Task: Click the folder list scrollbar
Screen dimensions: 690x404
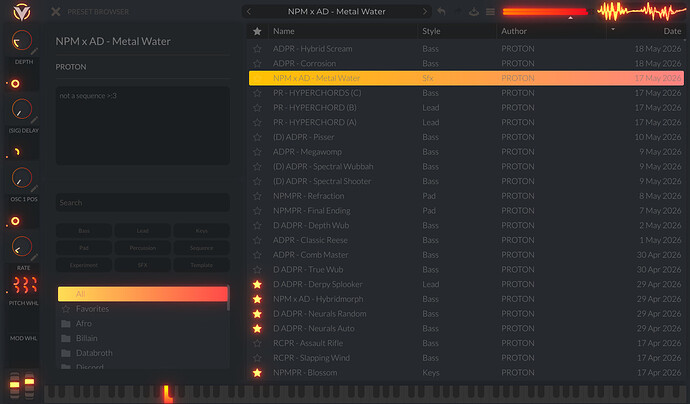Action: (228, 298)
